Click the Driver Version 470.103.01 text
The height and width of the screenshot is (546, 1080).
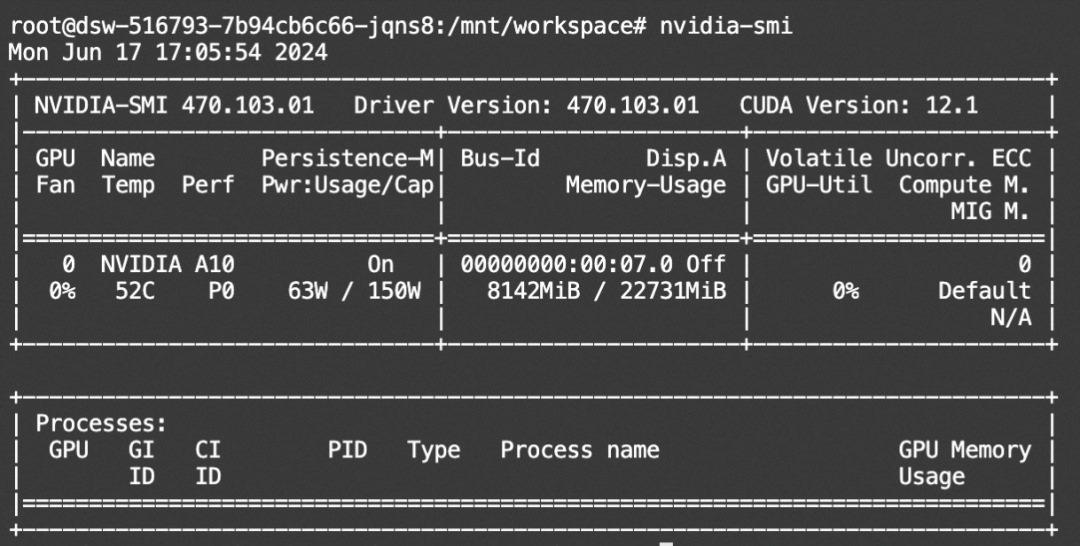(x=526, y=105)
